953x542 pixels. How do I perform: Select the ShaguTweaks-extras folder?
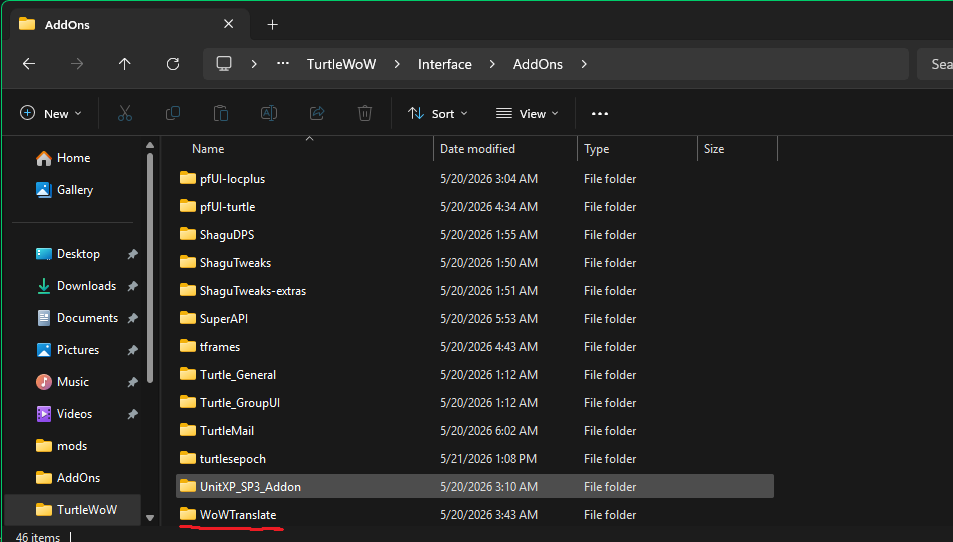tap(475, 290)
